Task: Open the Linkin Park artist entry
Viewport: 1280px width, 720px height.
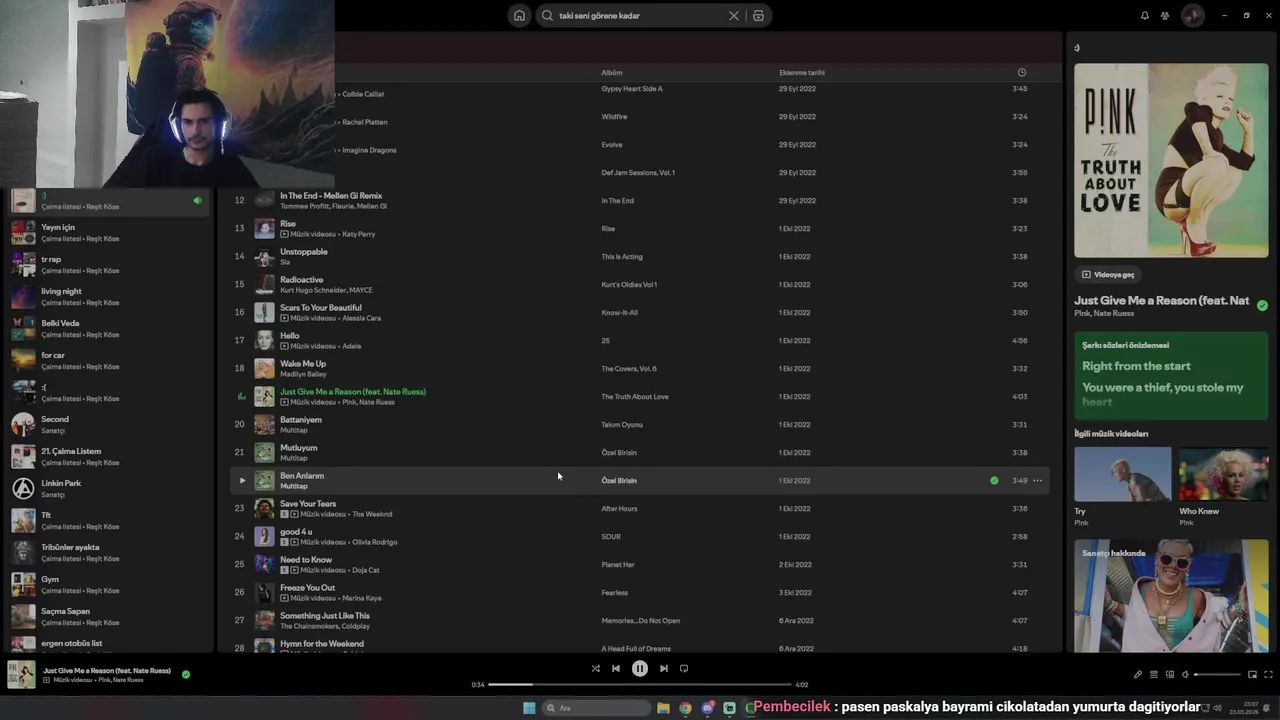Action: click(110, 488)
